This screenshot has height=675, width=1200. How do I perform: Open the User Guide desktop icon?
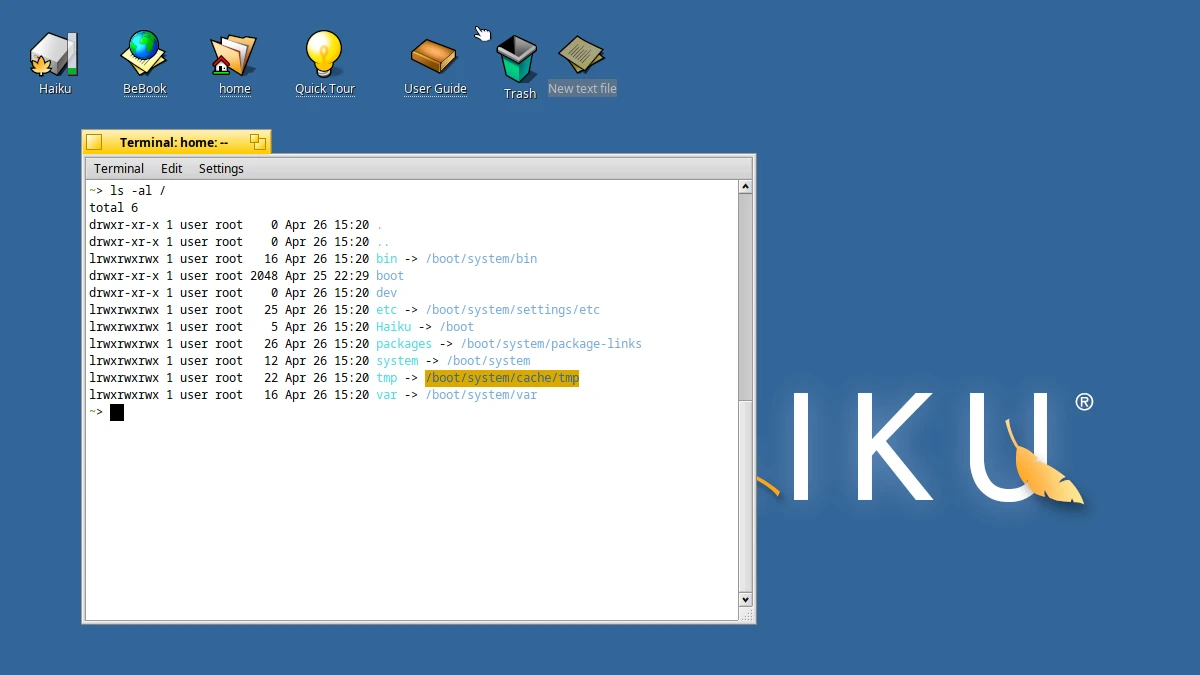coord(435,55)
